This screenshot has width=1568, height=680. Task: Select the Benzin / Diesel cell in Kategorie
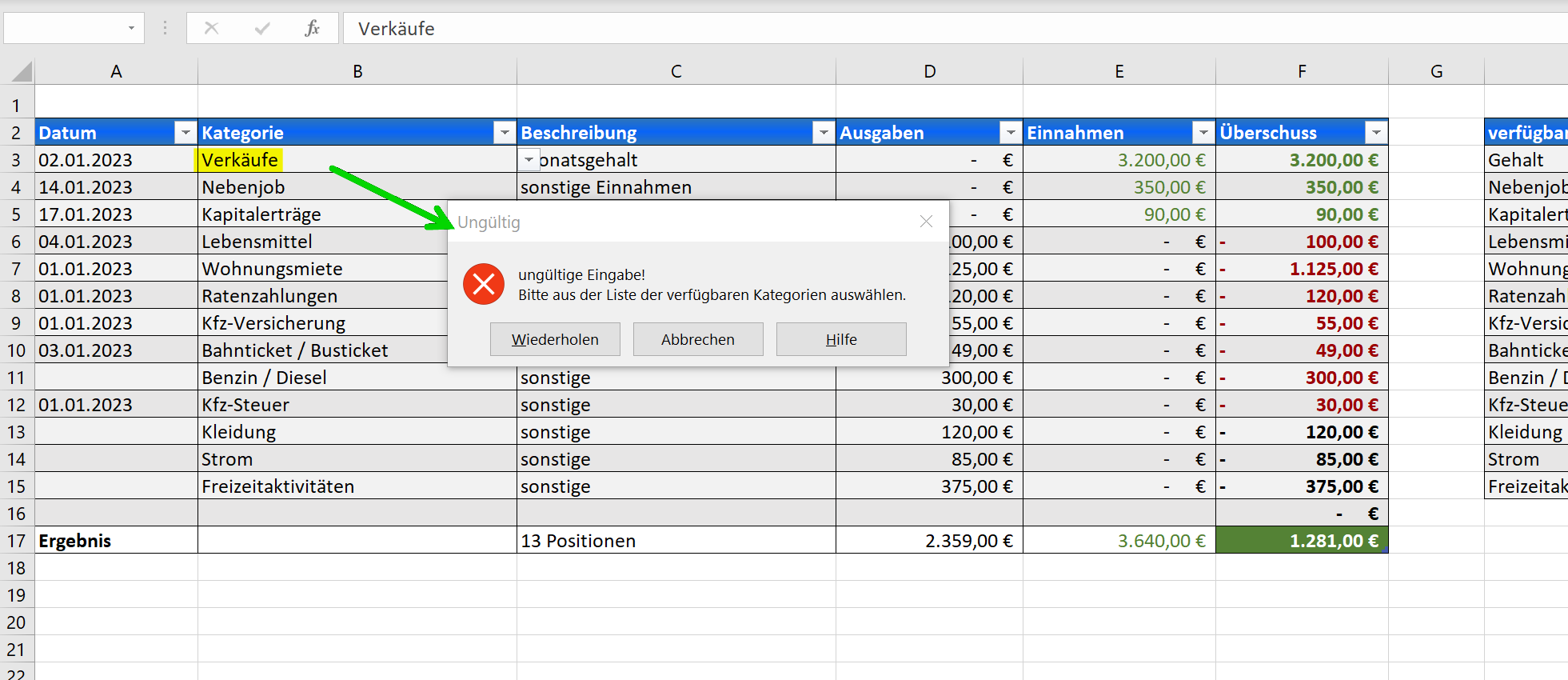[x=357, y=378]
